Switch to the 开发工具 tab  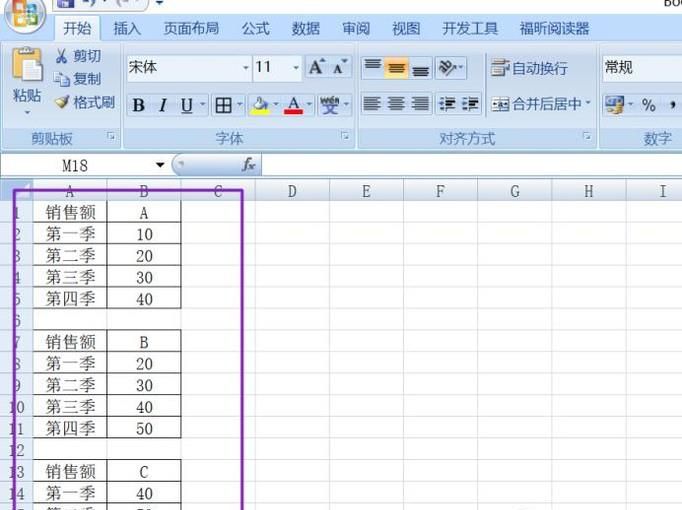click(x=470, y=29)
